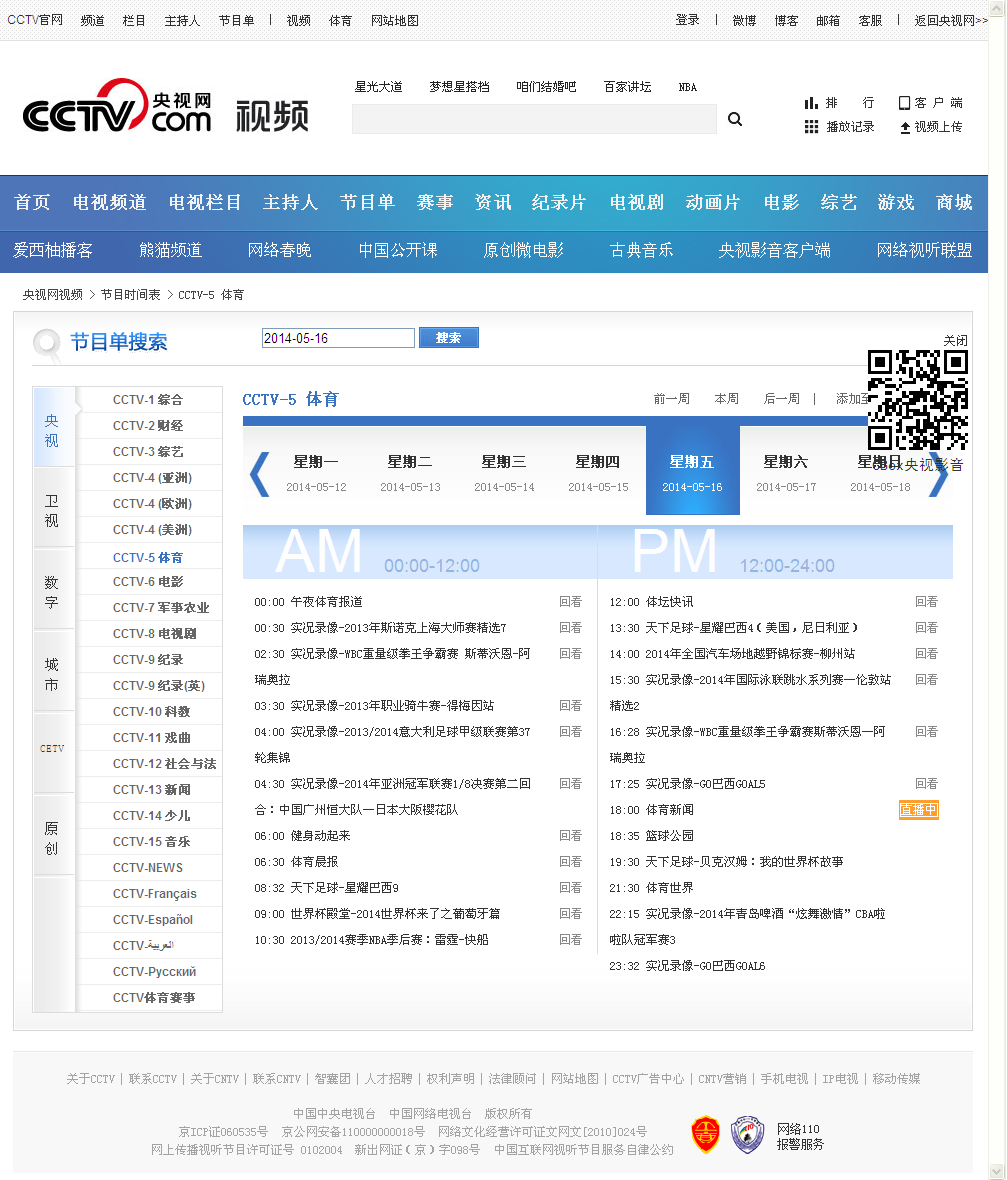The image size is (1007, 1180).
Task: Click 回看 for 体坛快讯
Action: click(926, 602)
